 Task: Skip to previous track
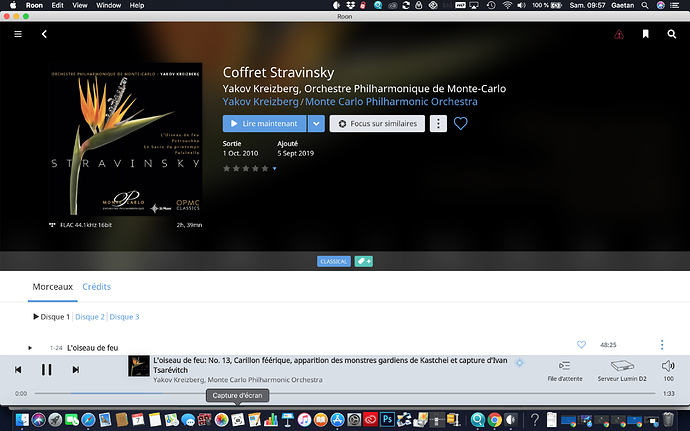tap(18, 369)
